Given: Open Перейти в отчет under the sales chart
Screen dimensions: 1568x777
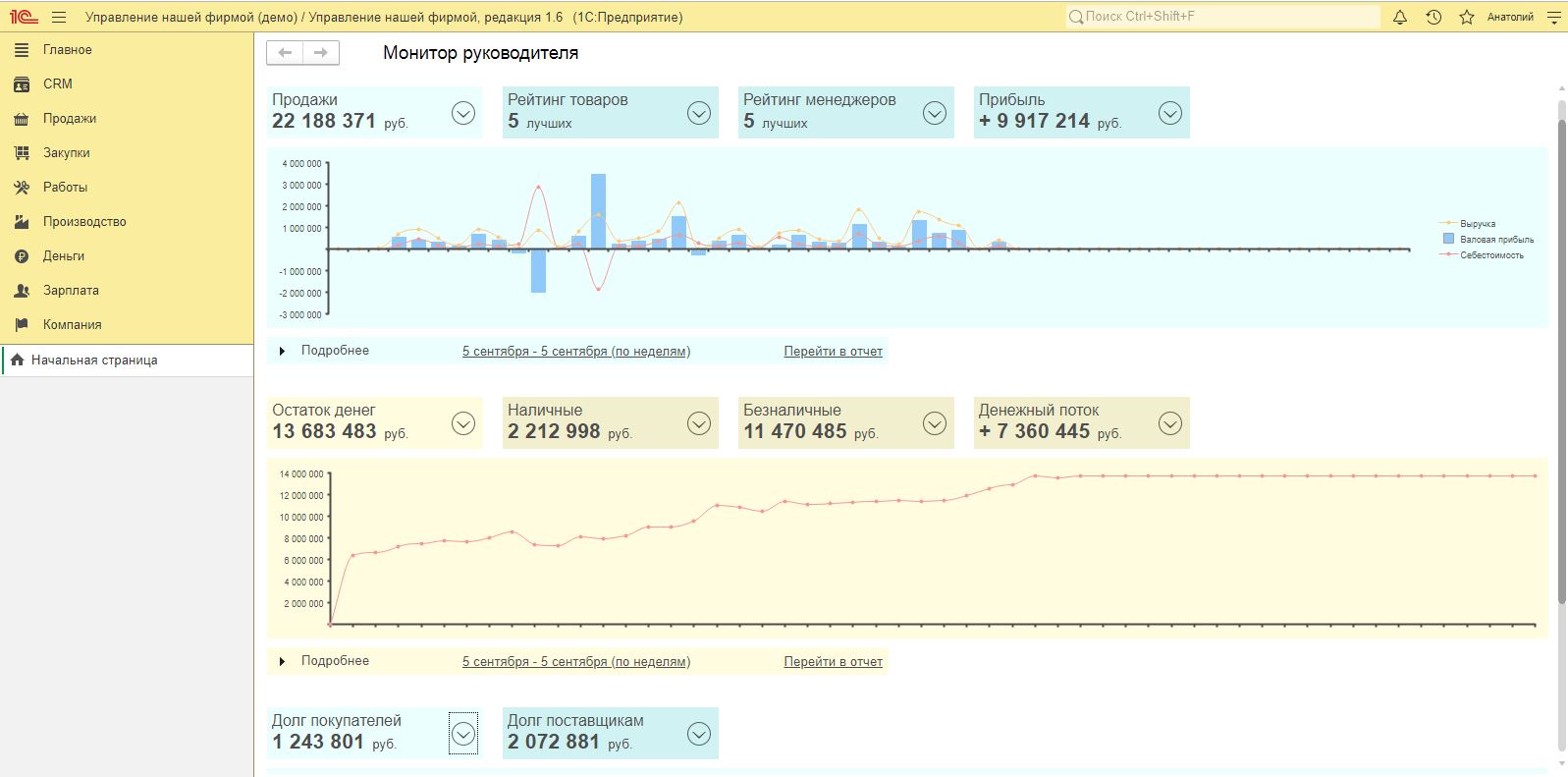Looking at the screenshot, I should pos(833,352).
